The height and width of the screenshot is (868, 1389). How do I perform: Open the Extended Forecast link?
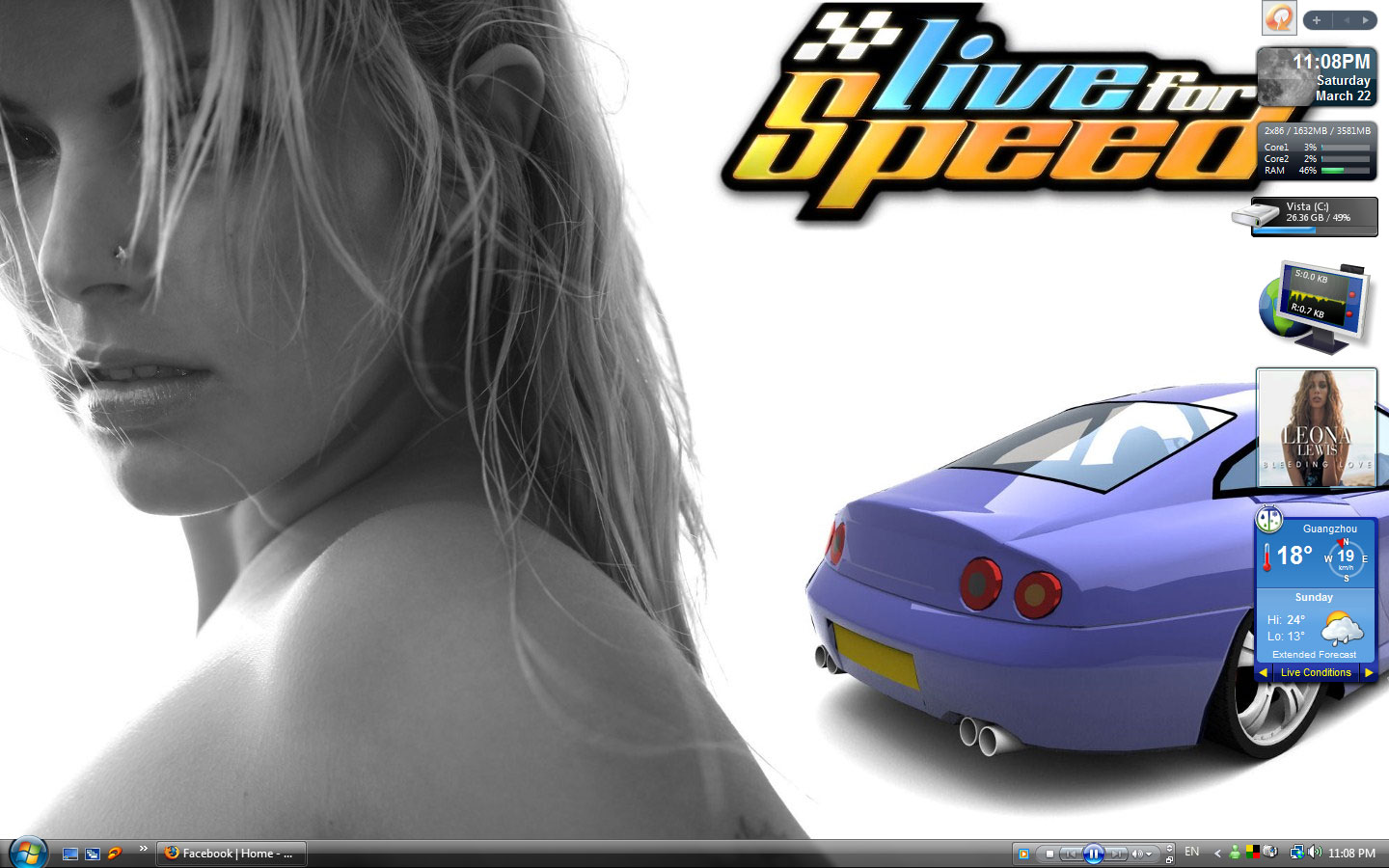(x=1314, y=655)
